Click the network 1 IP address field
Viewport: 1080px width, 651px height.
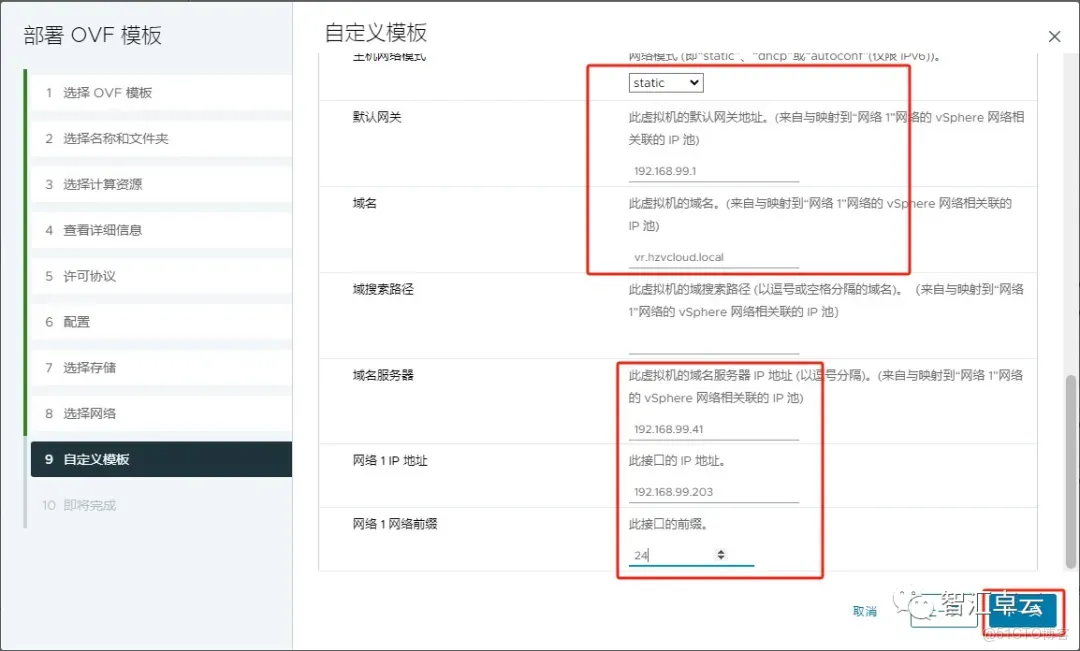(714, 492)
